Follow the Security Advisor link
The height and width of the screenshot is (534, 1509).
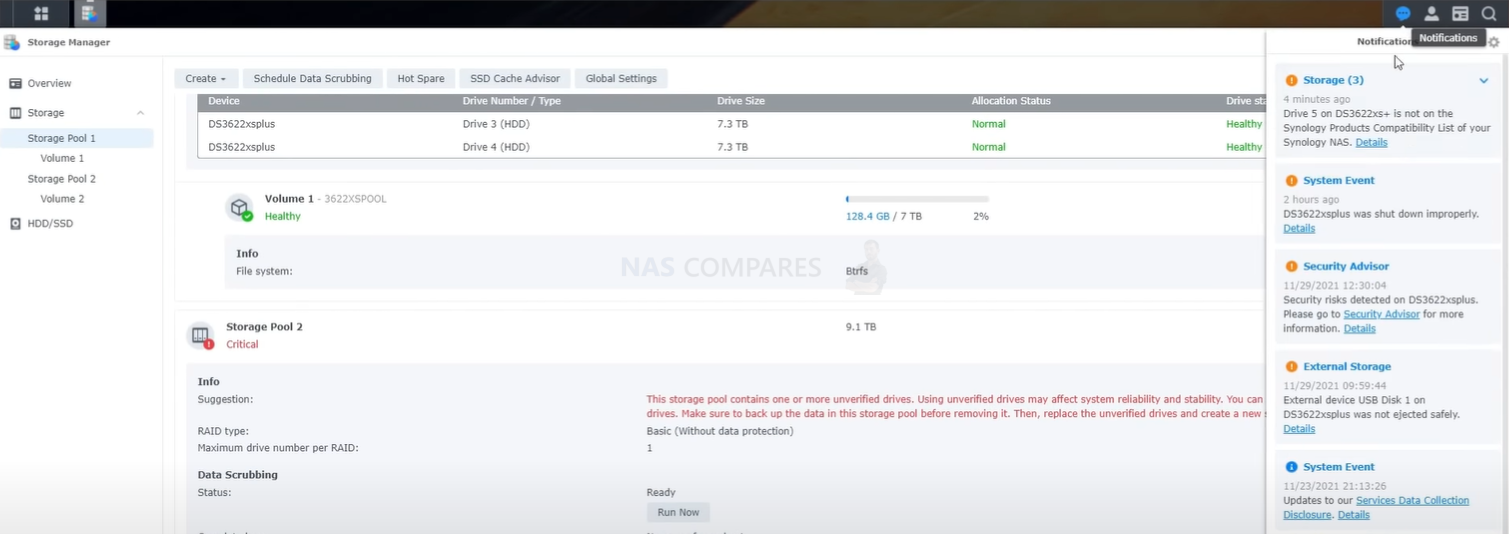1381,314
